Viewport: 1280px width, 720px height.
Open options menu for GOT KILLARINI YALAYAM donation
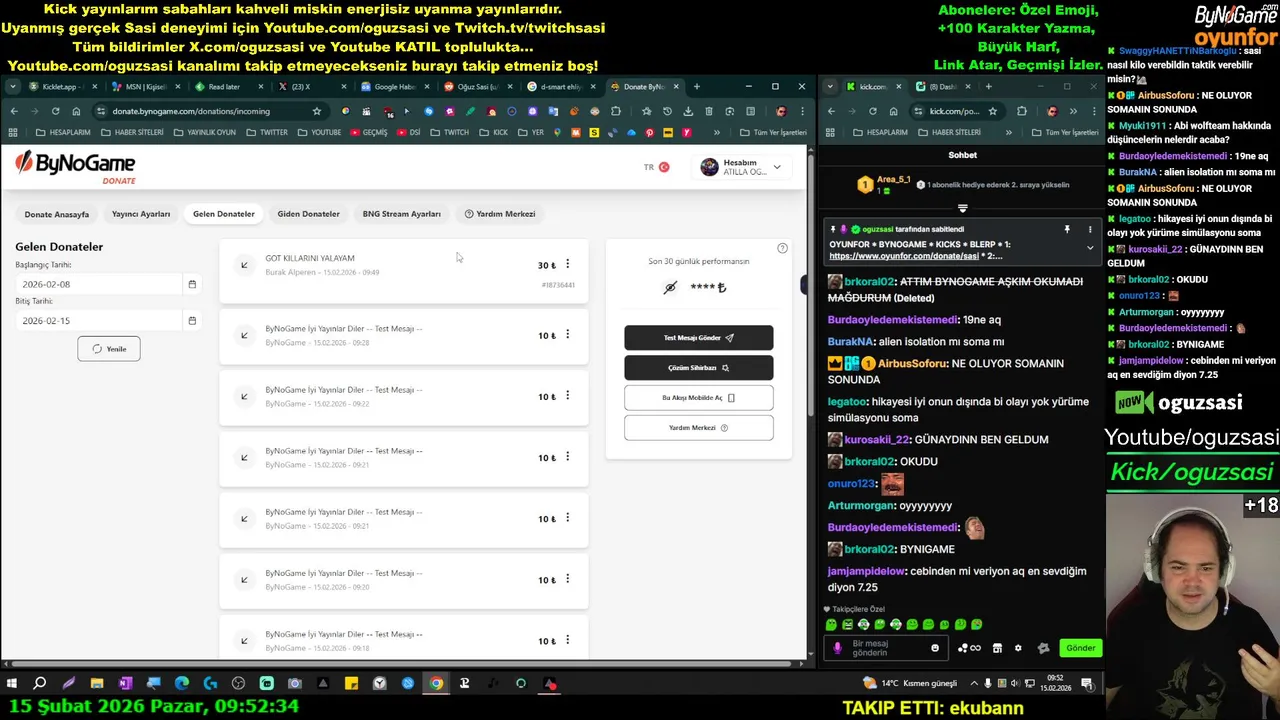click(567, 264)
